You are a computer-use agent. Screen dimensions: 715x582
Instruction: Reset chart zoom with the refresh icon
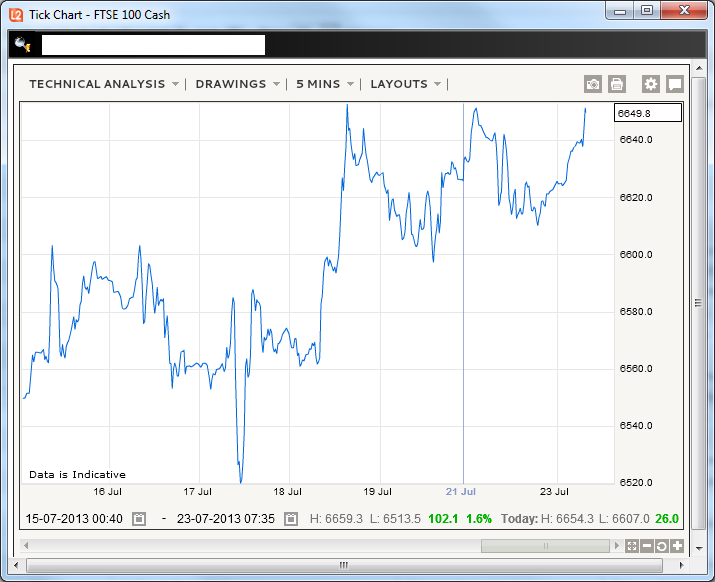[x=662, y=546]
